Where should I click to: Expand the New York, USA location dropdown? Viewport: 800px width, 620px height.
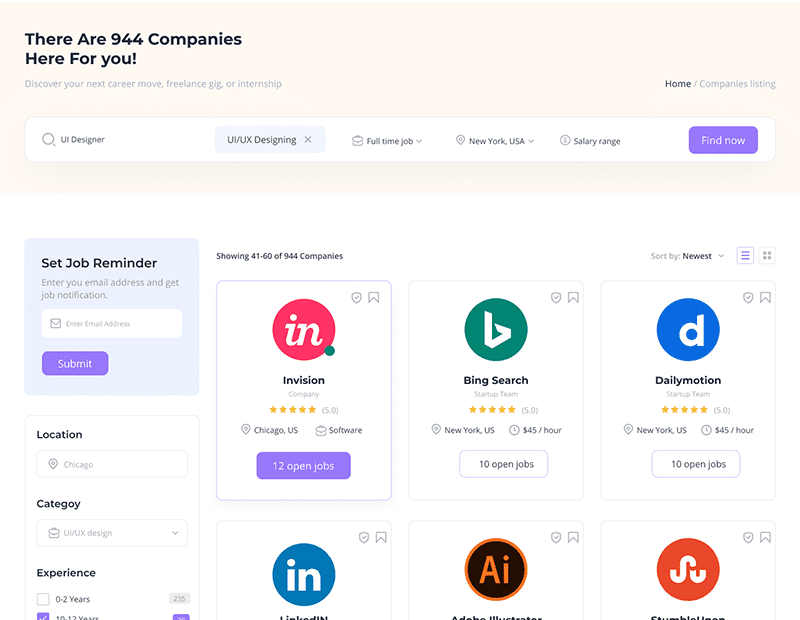pyautogui.click(x=495, y=141)
